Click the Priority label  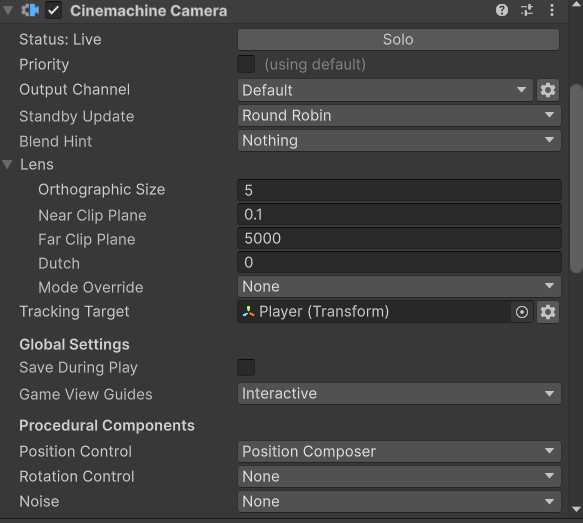(44, 65)
